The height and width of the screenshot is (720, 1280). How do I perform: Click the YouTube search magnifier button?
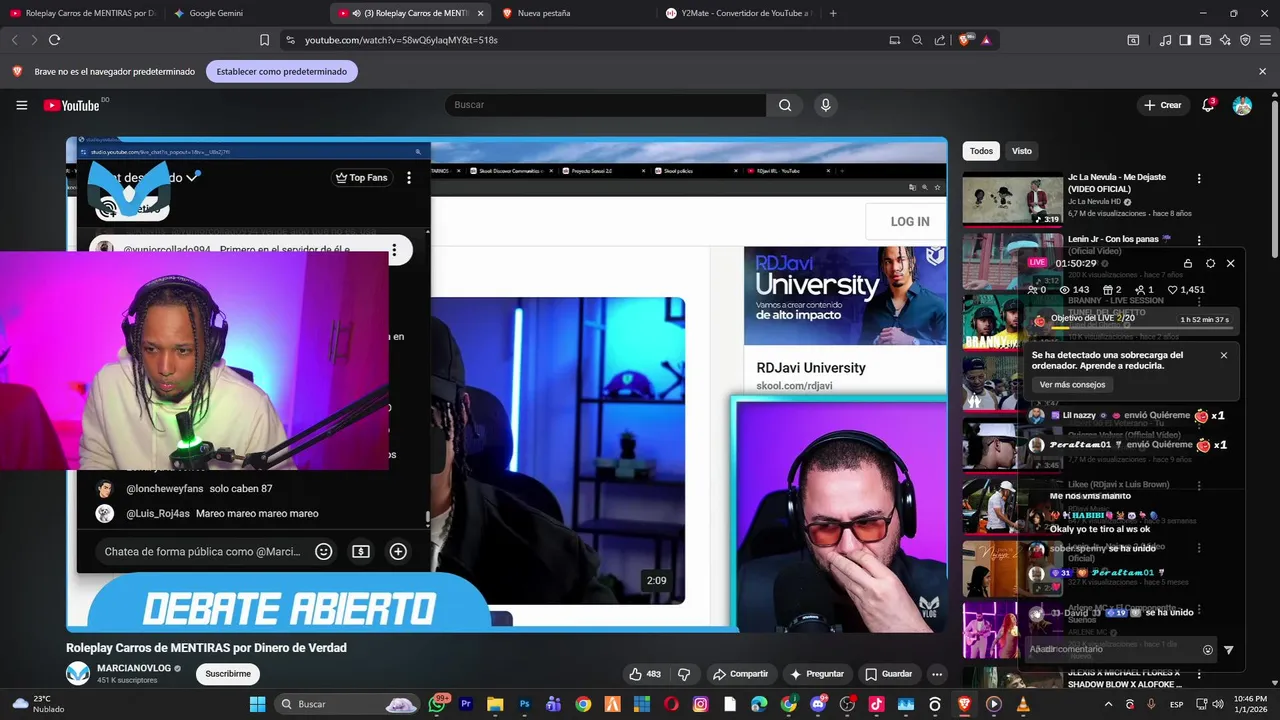tap(785, 105)
